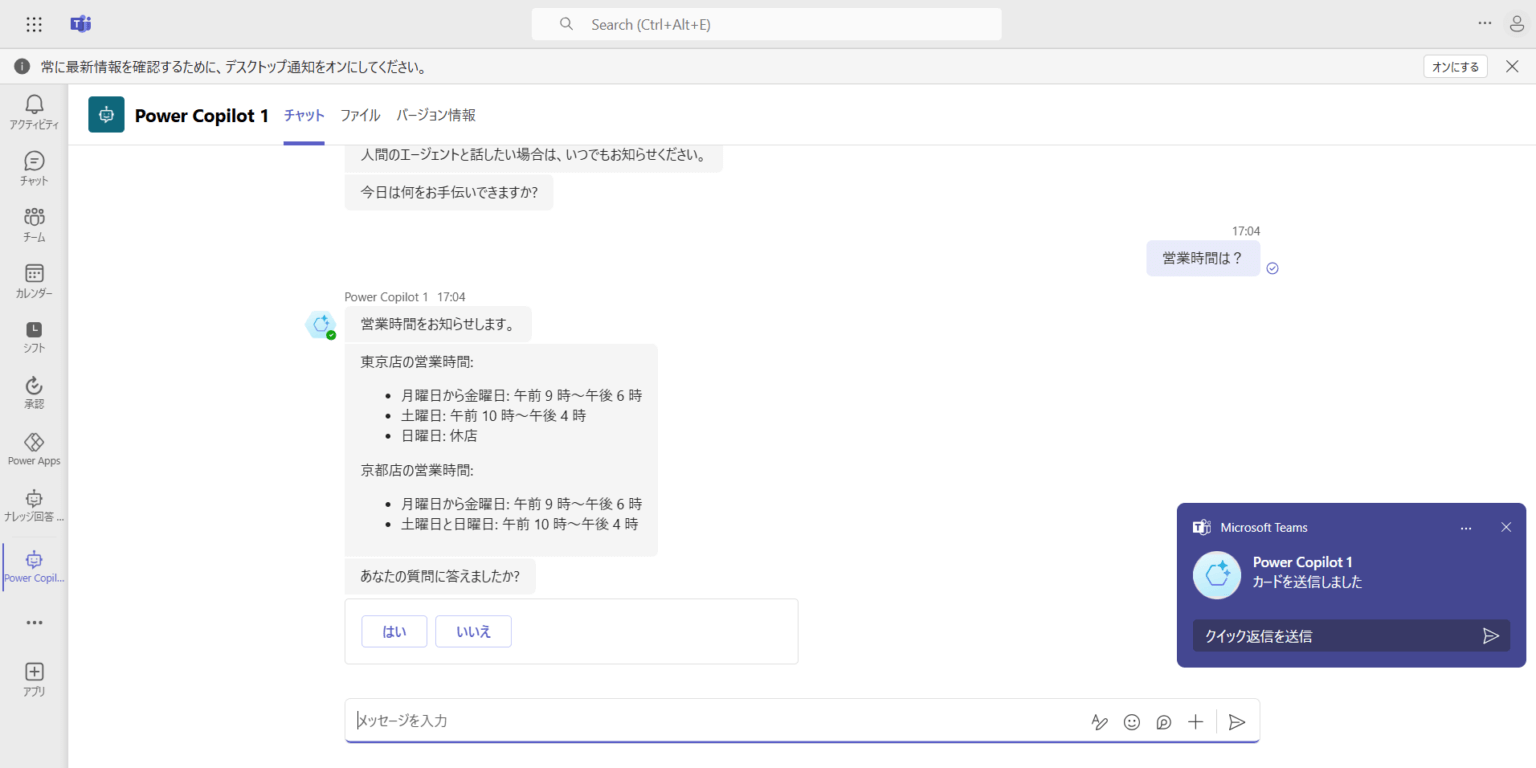Open the アクティビティ panel in the sidebar
The height and width of the screenshot is (768, 1536).
tap(33, 110)
